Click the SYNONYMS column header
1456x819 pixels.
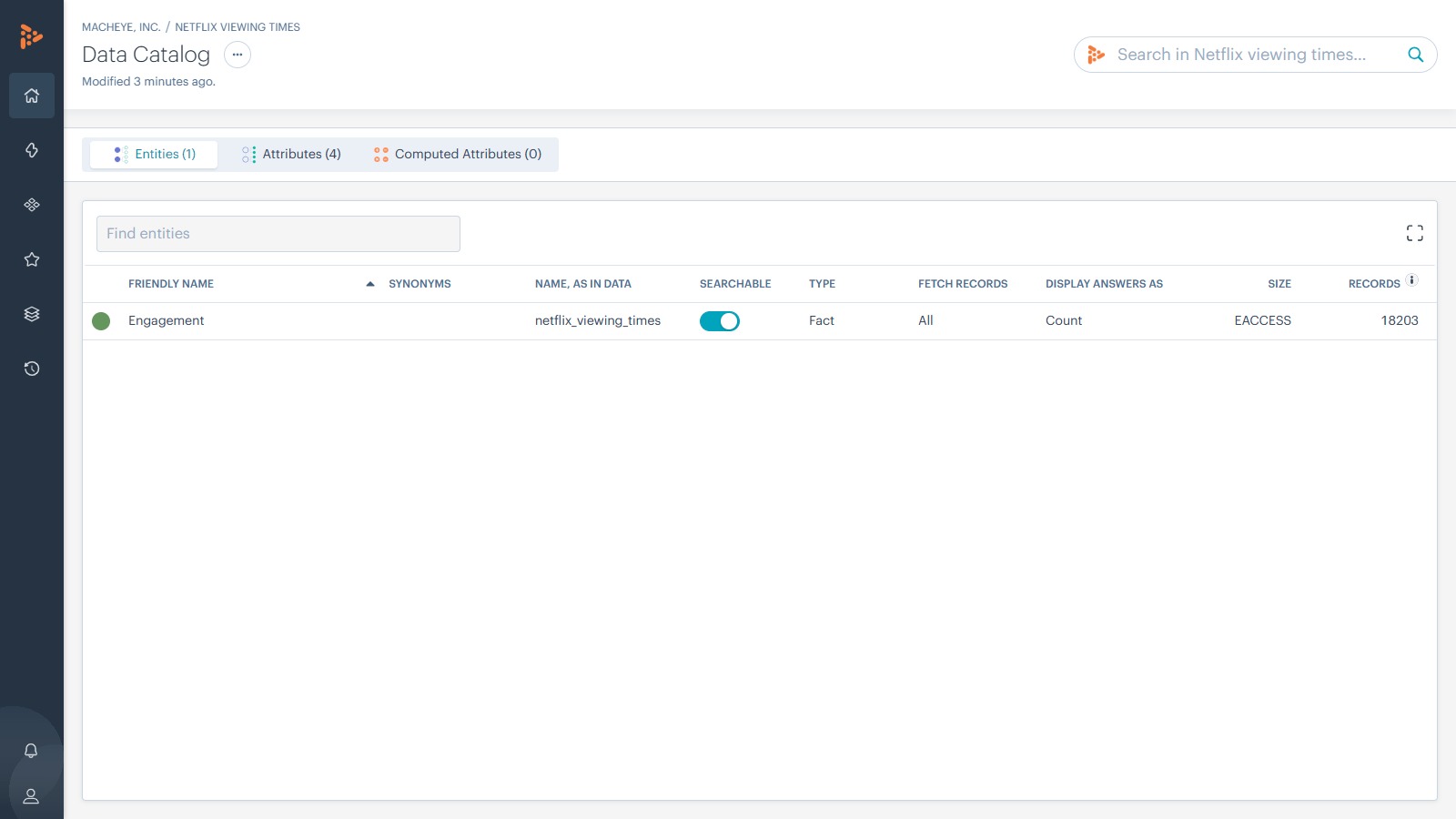tap(420, 284)
